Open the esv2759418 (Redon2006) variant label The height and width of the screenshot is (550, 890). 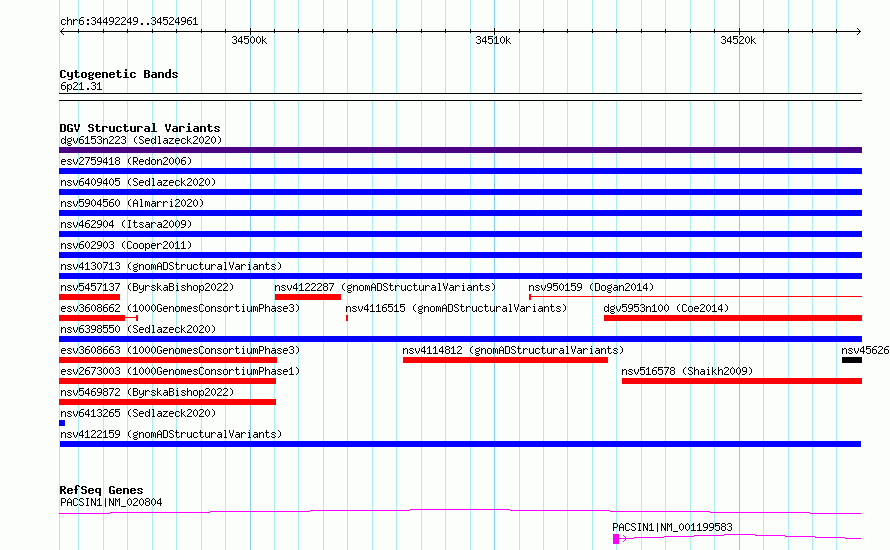[126, 161]
